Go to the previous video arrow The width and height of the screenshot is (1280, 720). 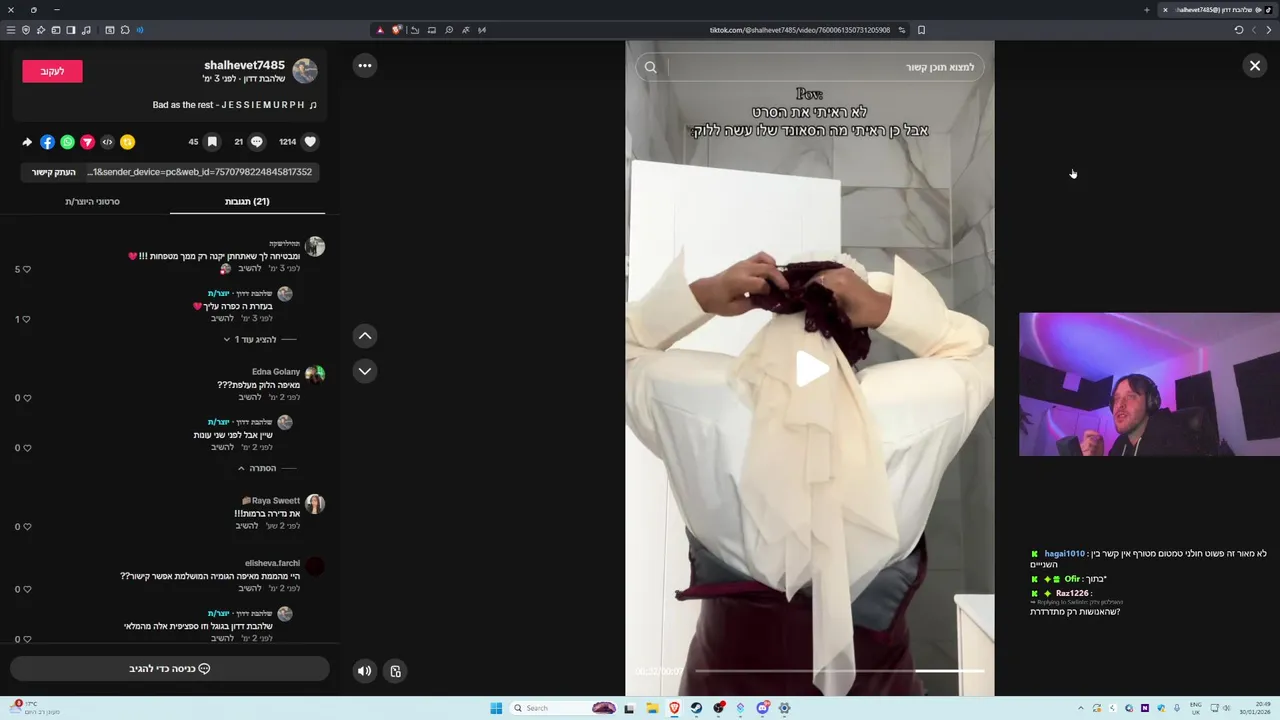coord(365,336)
